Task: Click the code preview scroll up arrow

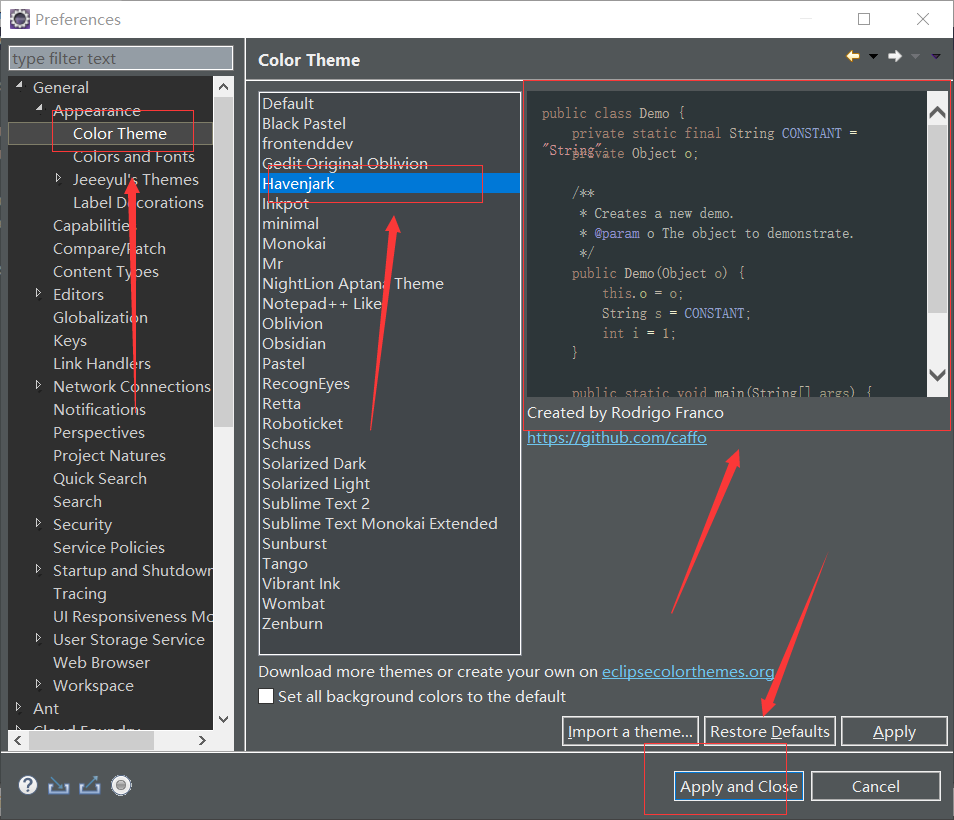Action: click(938, 111)
